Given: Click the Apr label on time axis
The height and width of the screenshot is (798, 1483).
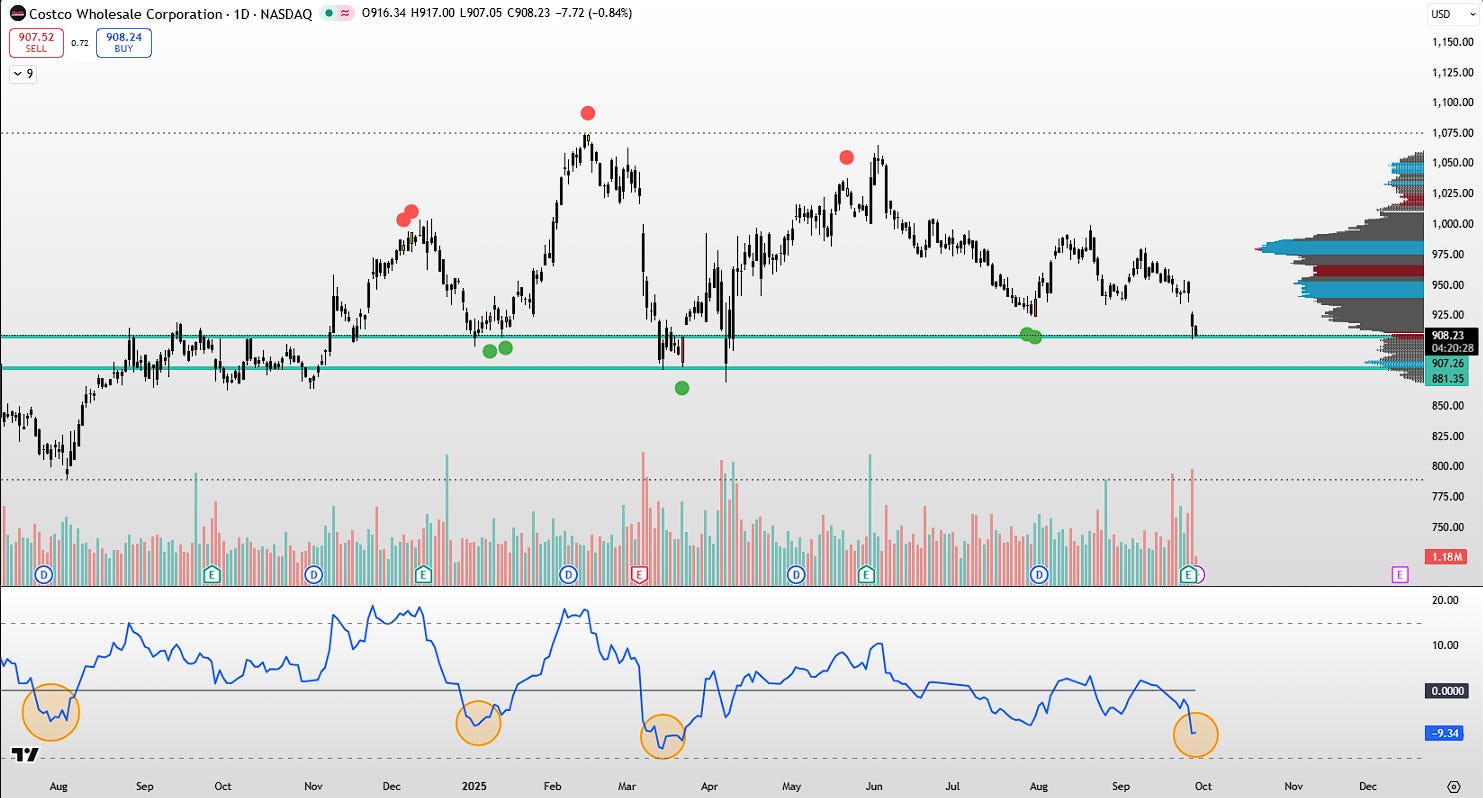Looking at the screenshot, I should click(709, 786).
